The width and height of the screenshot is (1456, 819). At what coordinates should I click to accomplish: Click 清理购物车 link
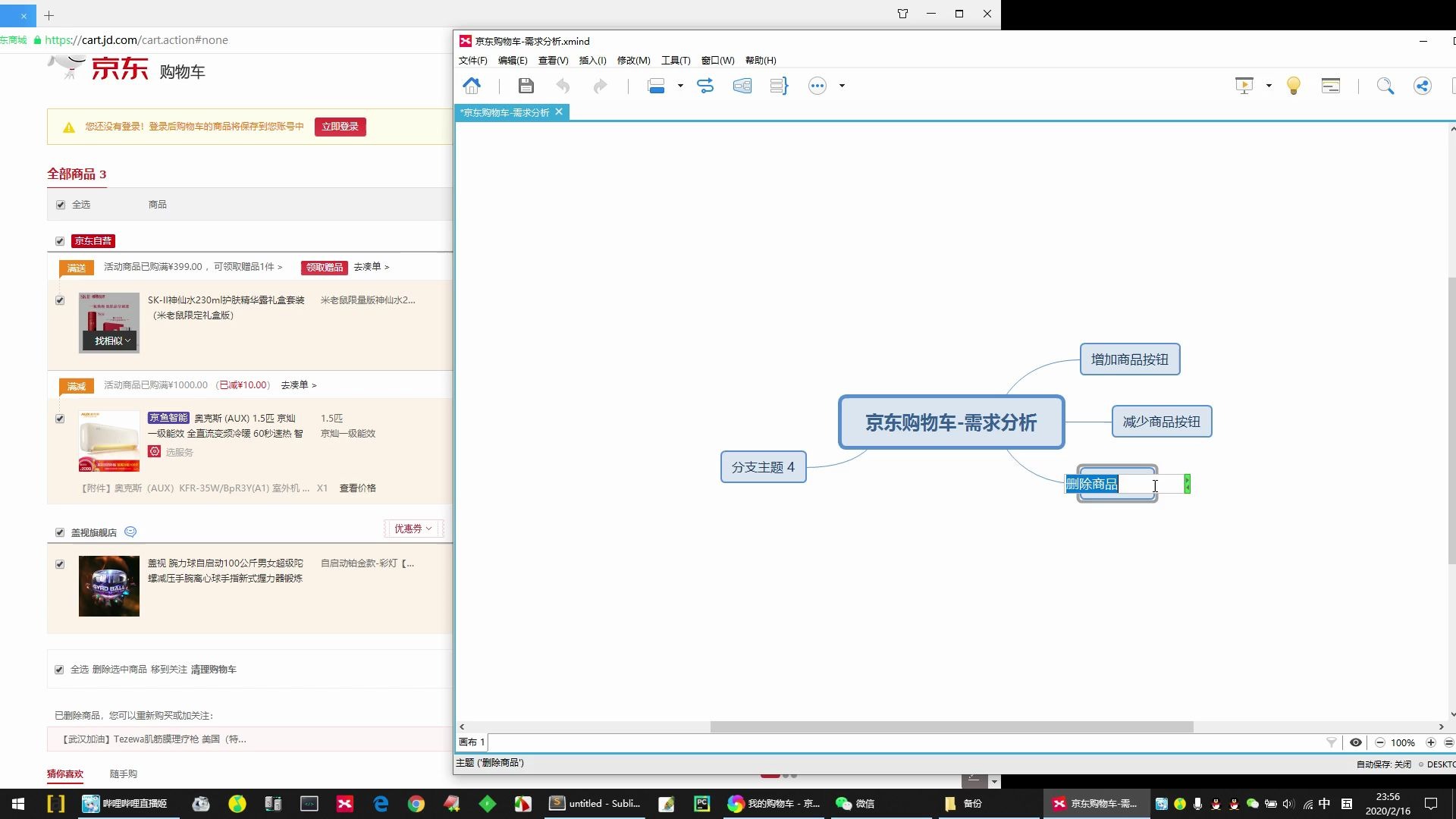214,670
